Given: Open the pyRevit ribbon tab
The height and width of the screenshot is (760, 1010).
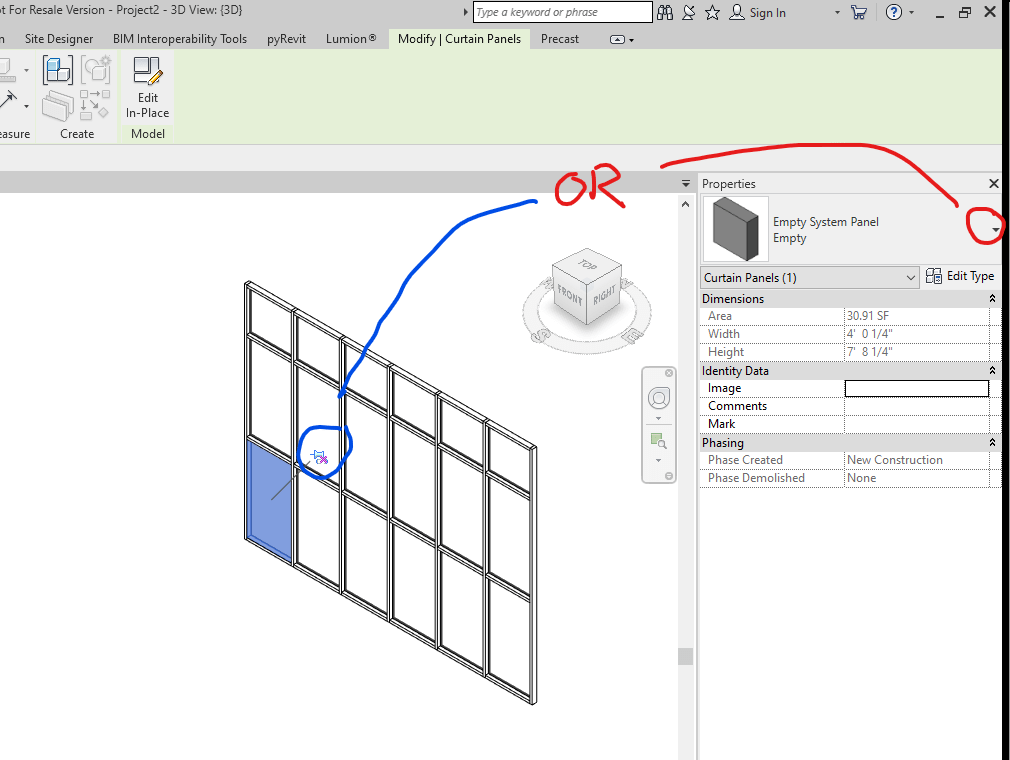Looking at the screenshot, I should [287, 39].
